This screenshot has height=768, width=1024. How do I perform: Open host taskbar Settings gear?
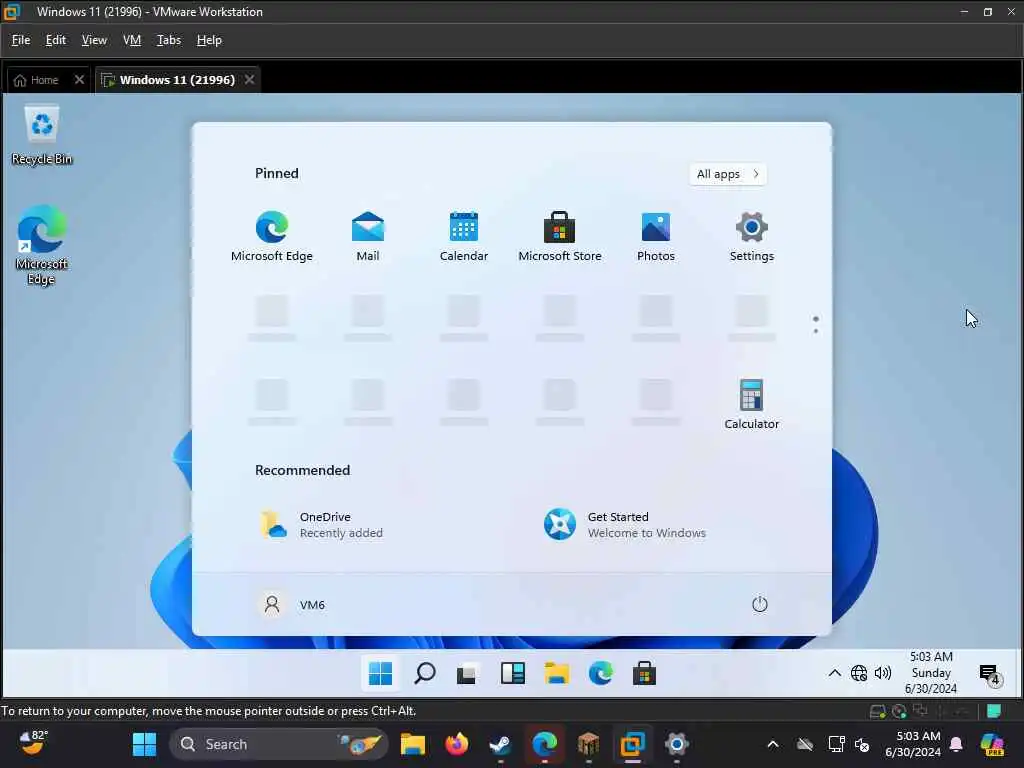[x=677, y=744]
